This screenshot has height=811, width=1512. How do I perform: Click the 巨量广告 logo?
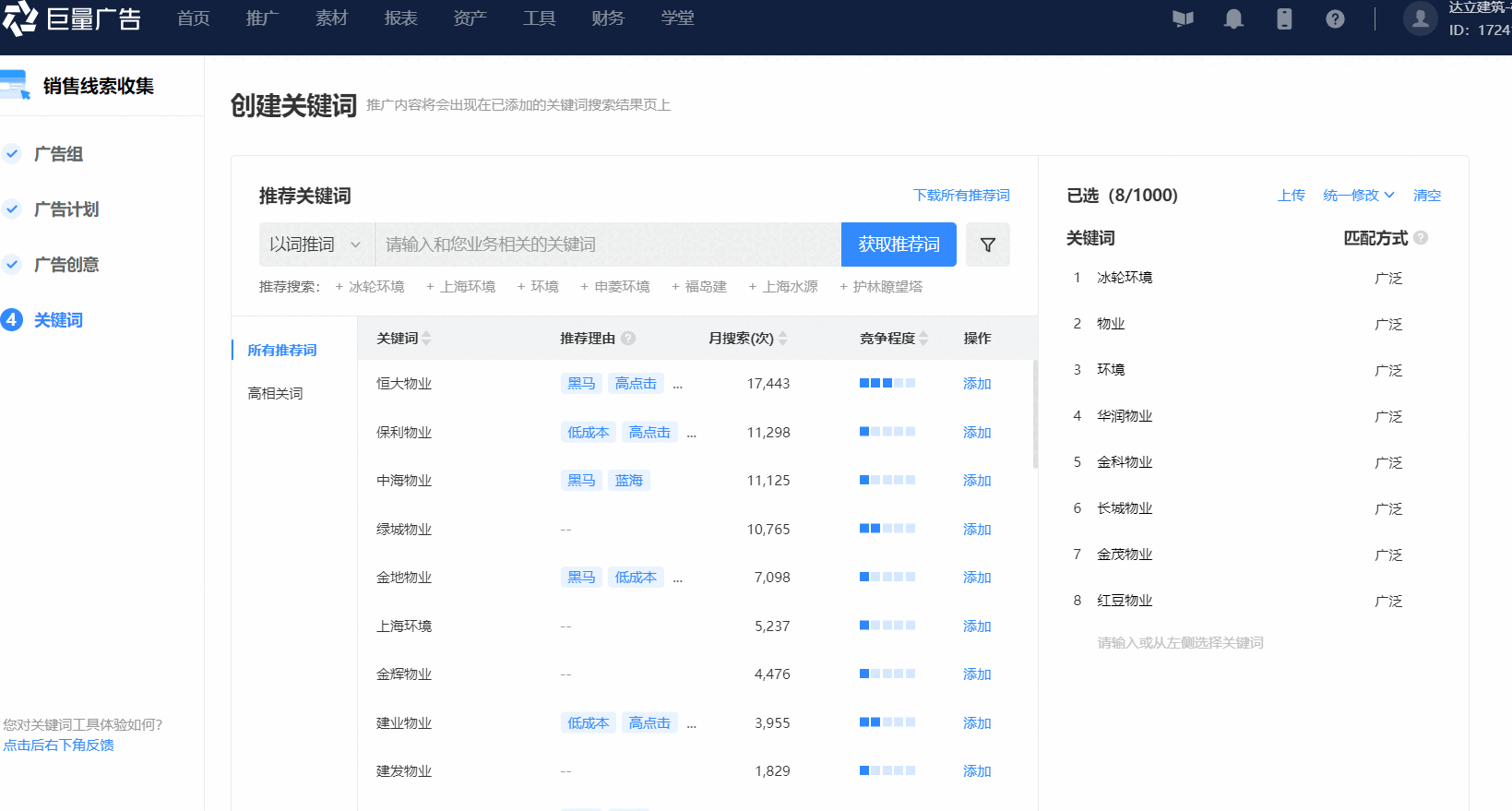click(x=72, y=19)
